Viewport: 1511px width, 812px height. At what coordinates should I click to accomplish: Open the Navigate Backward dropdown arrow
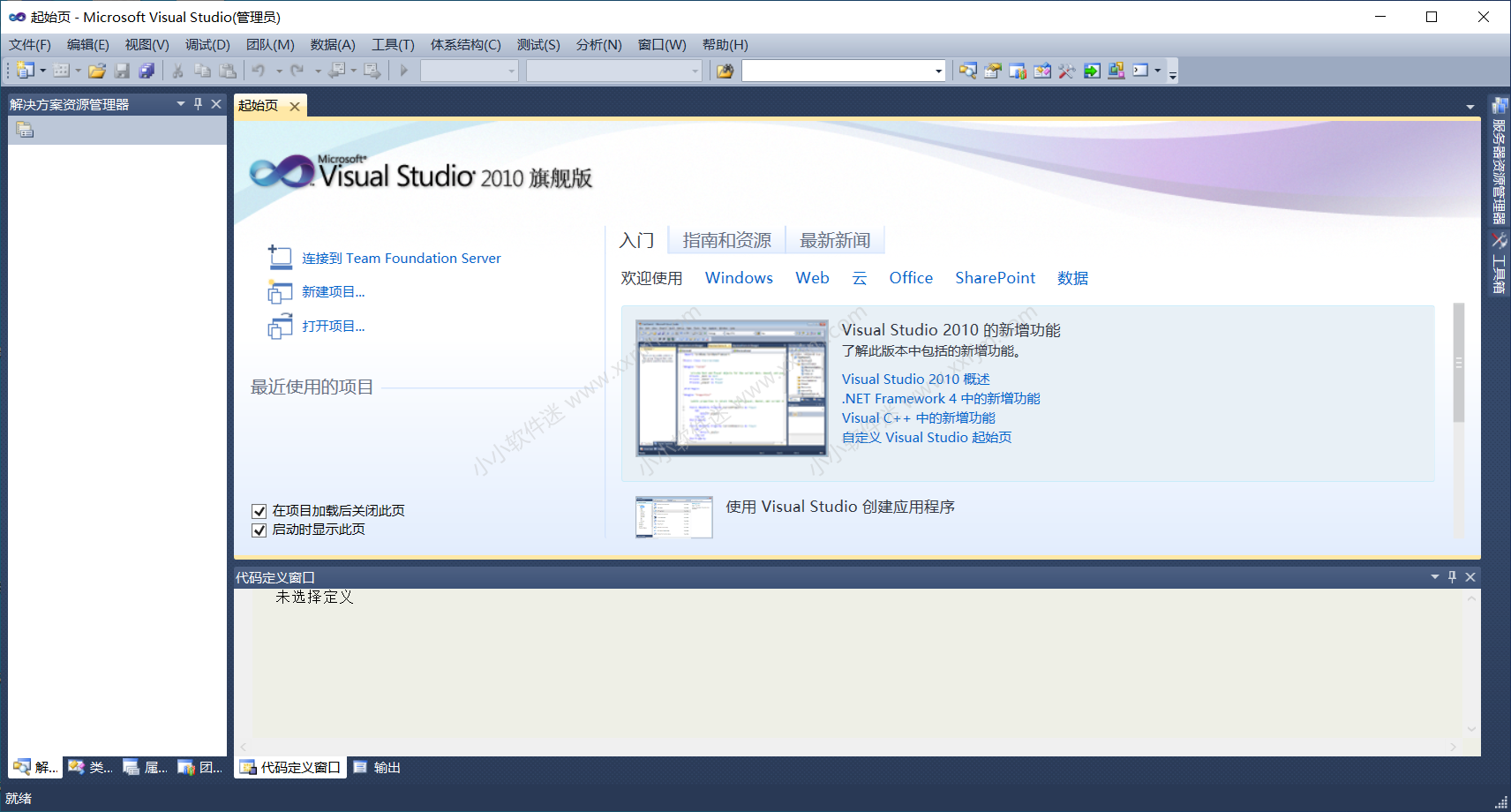point(353,71)
